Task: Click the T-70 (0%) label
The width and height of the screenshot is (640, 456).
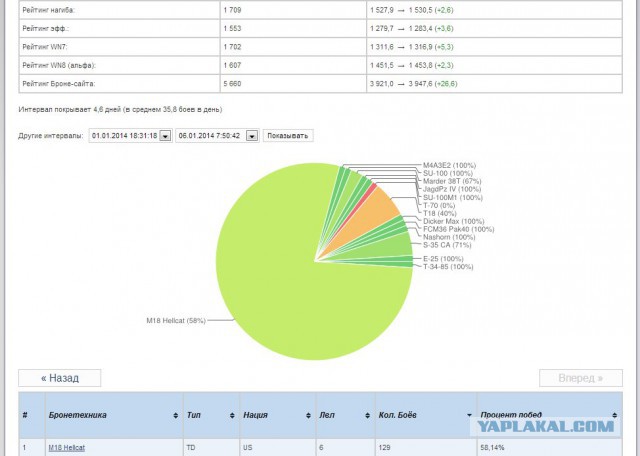Action: coord(439,205)
